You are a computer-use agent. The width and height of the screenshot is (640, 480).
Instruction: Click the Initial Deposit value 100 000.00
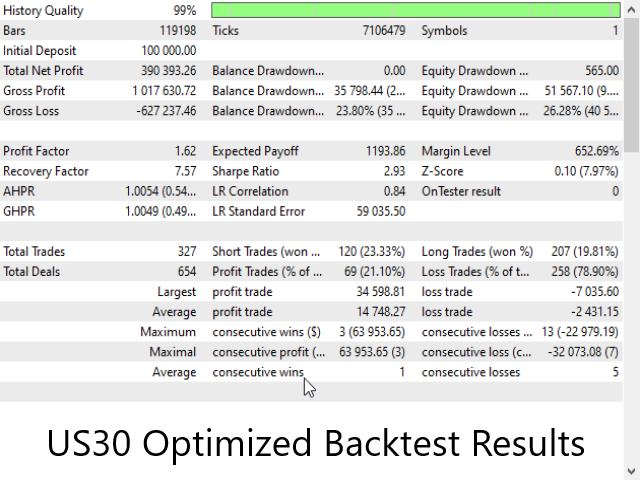169,51
